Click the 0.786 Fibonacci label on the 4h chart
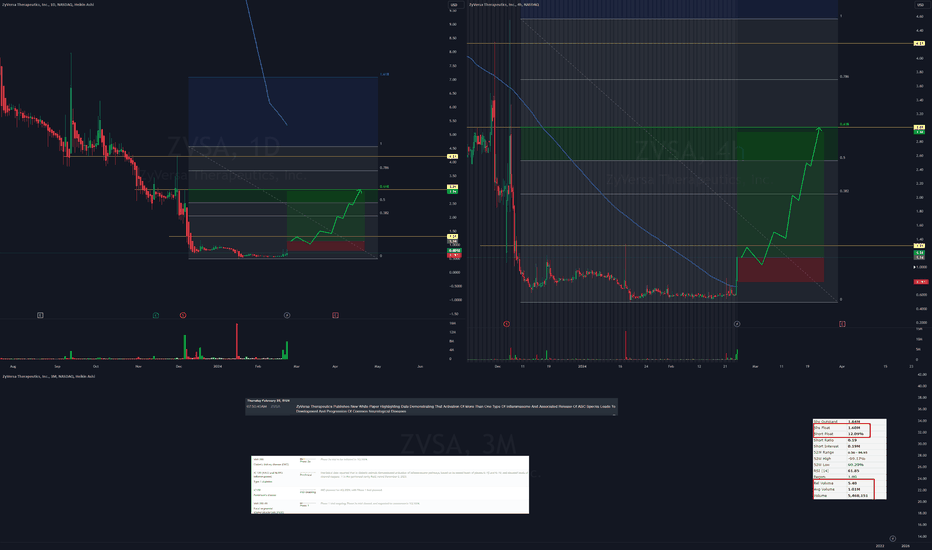932x550 pixels. pos(844,77)
